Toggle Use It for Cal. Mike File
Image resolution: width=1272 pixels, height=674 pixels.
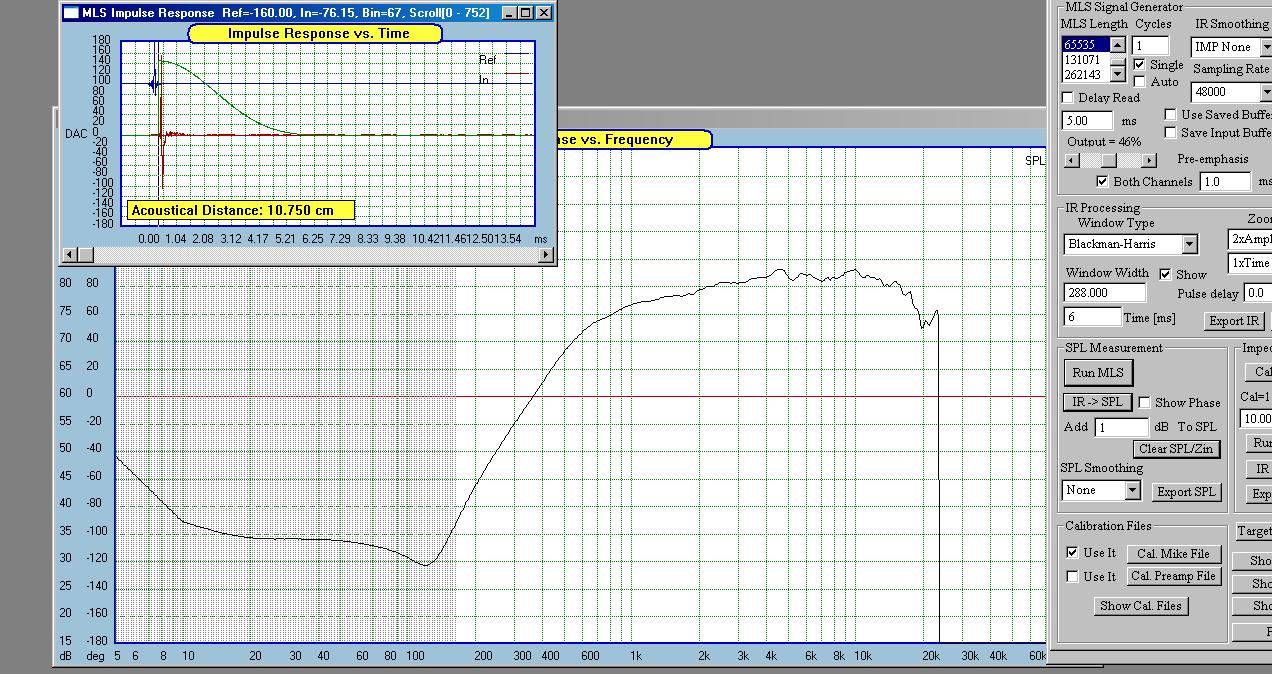(1073, 553)
